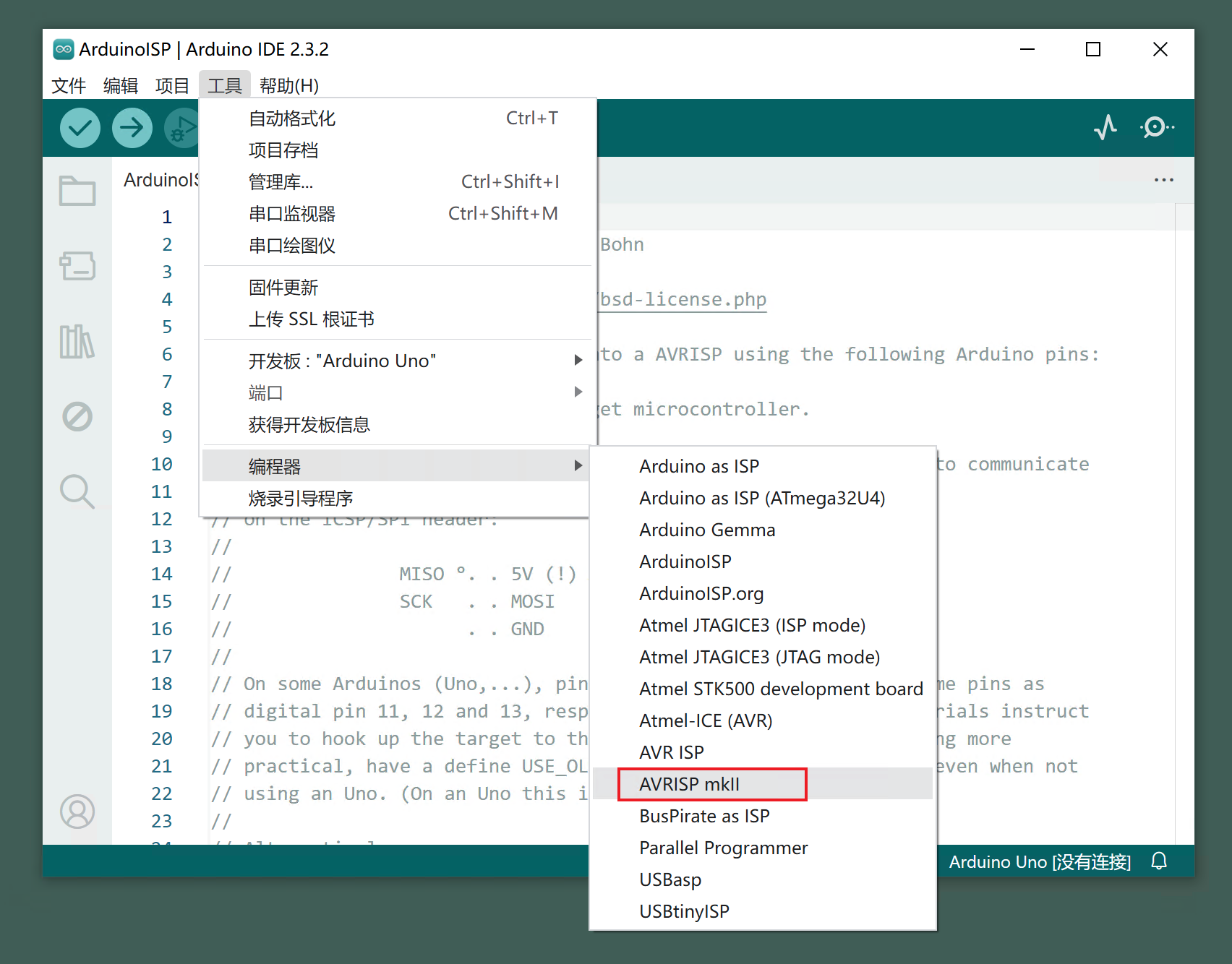The width and height of the screenshot is (1232, 964).
Task: Open the Search sidebar icon
Action: click(x=77, y=491)
